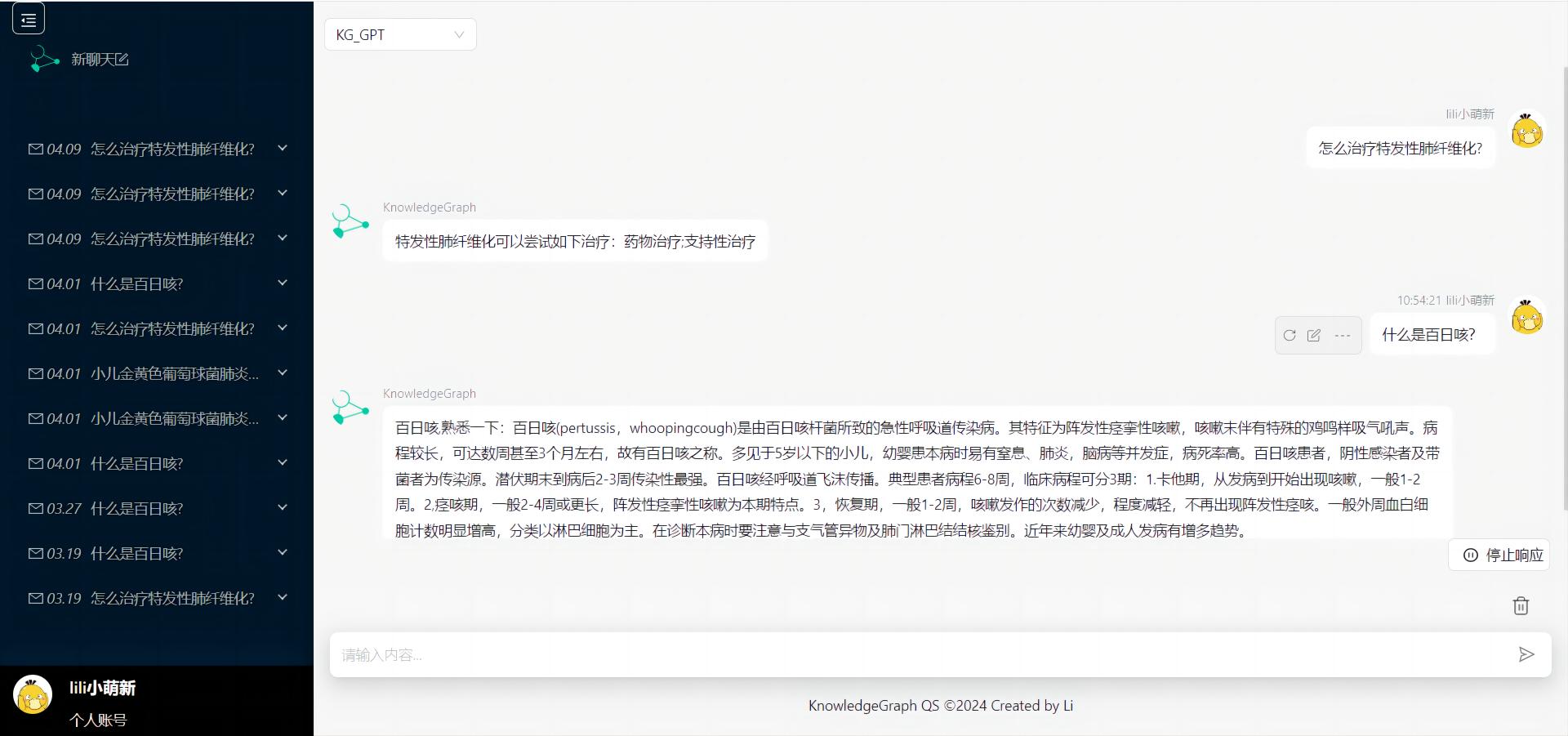Open the 个人账号 account label
1568x736 pixels.
click(98, 720)
